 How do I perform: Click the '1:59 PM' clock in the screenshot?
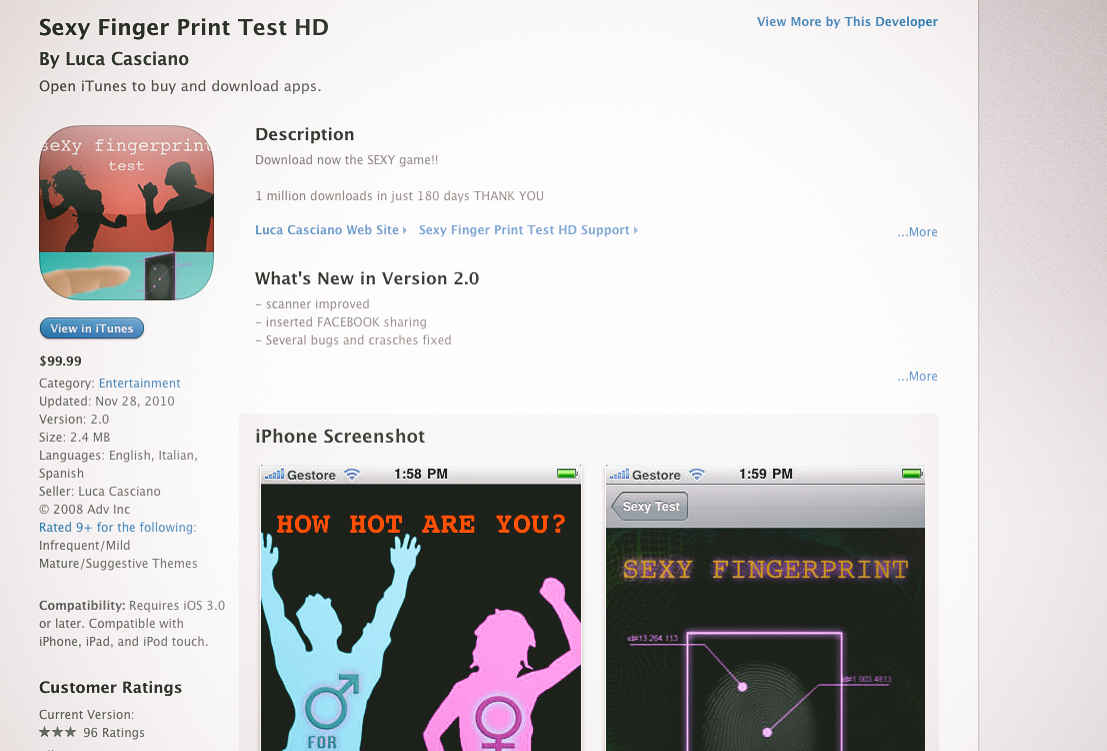pyautogui.click(x=766, y=474)
